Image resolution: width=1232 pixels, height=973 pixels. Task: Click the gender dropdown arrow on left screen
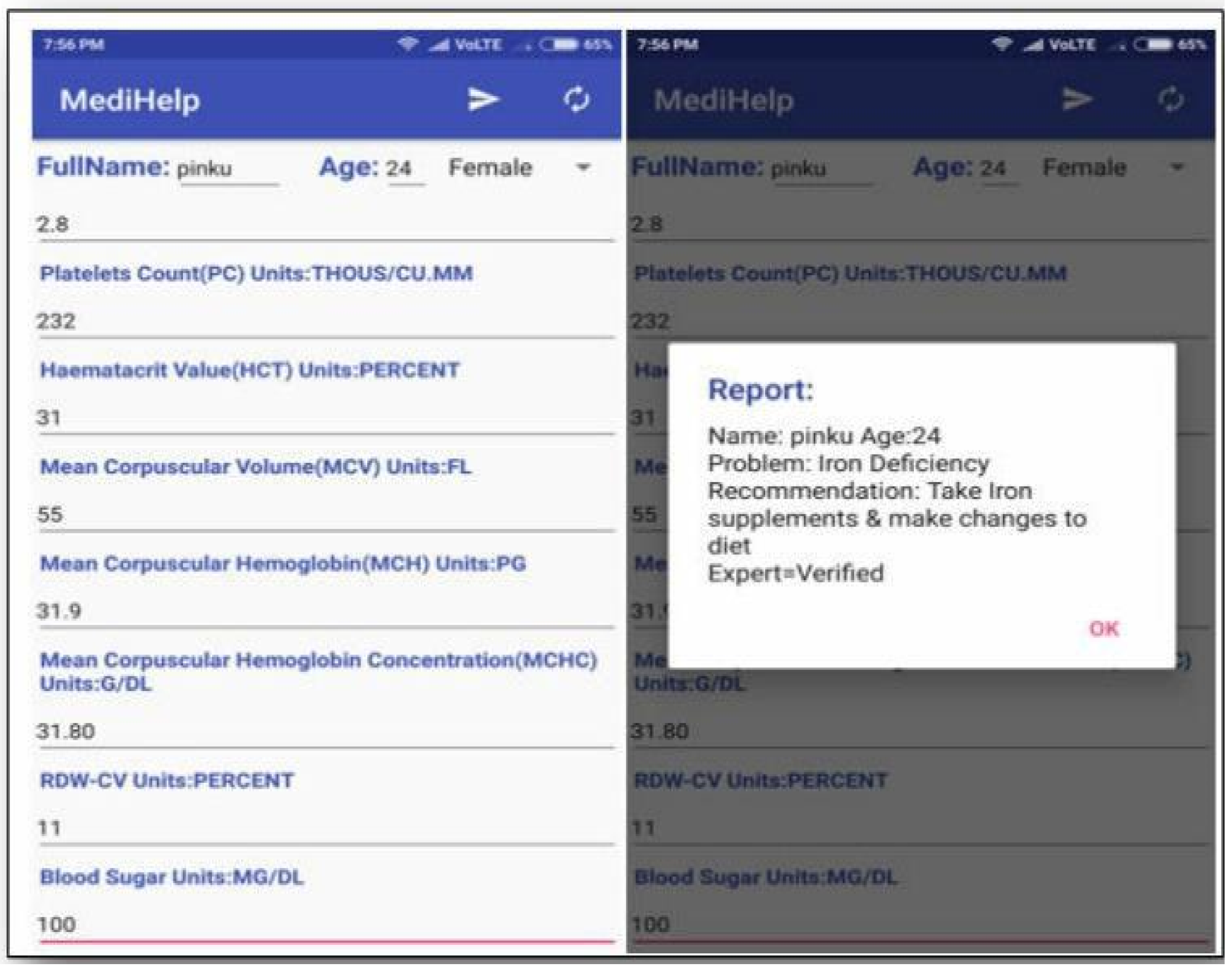point(583,168)
